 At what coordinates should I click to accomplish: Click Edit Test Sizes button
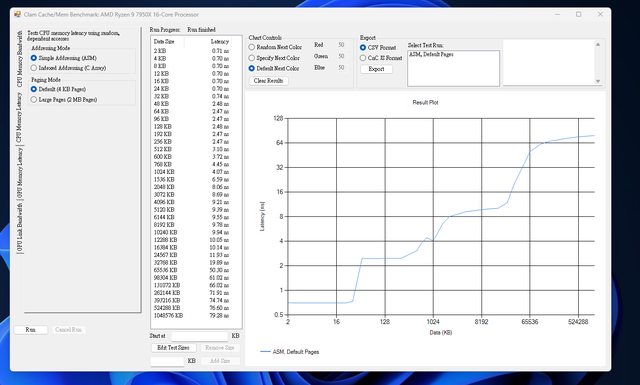pos(173,348)
